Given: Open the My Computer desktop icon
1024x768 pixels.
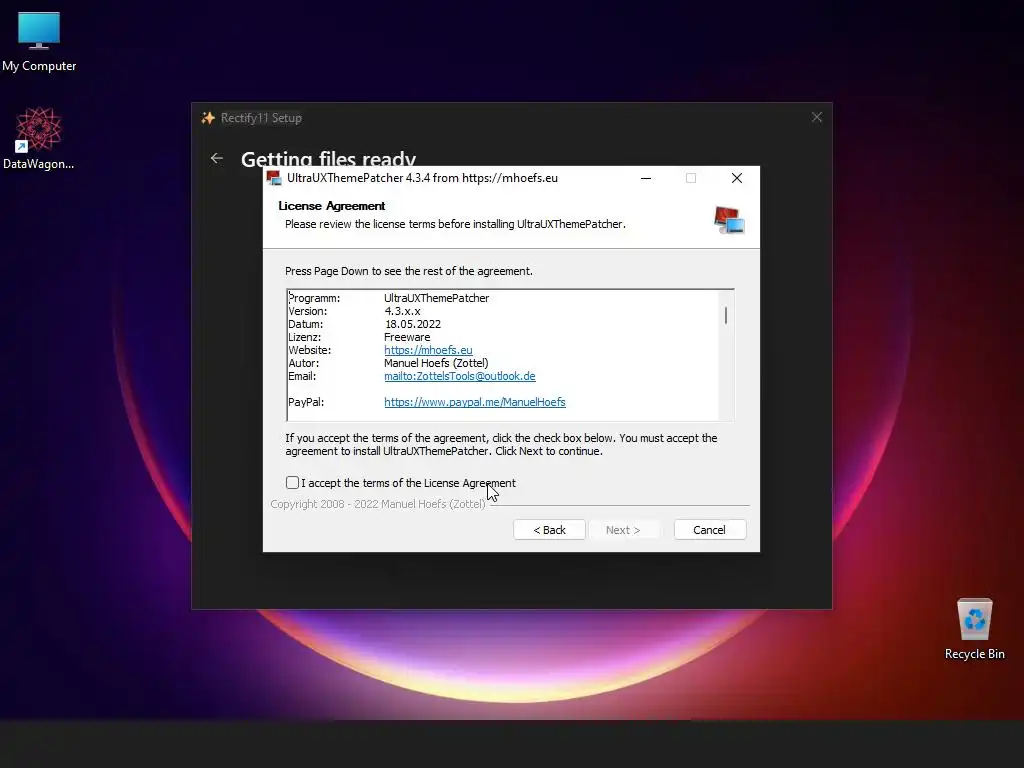Looking at the screenshot, I should click(x=39, y=41).
